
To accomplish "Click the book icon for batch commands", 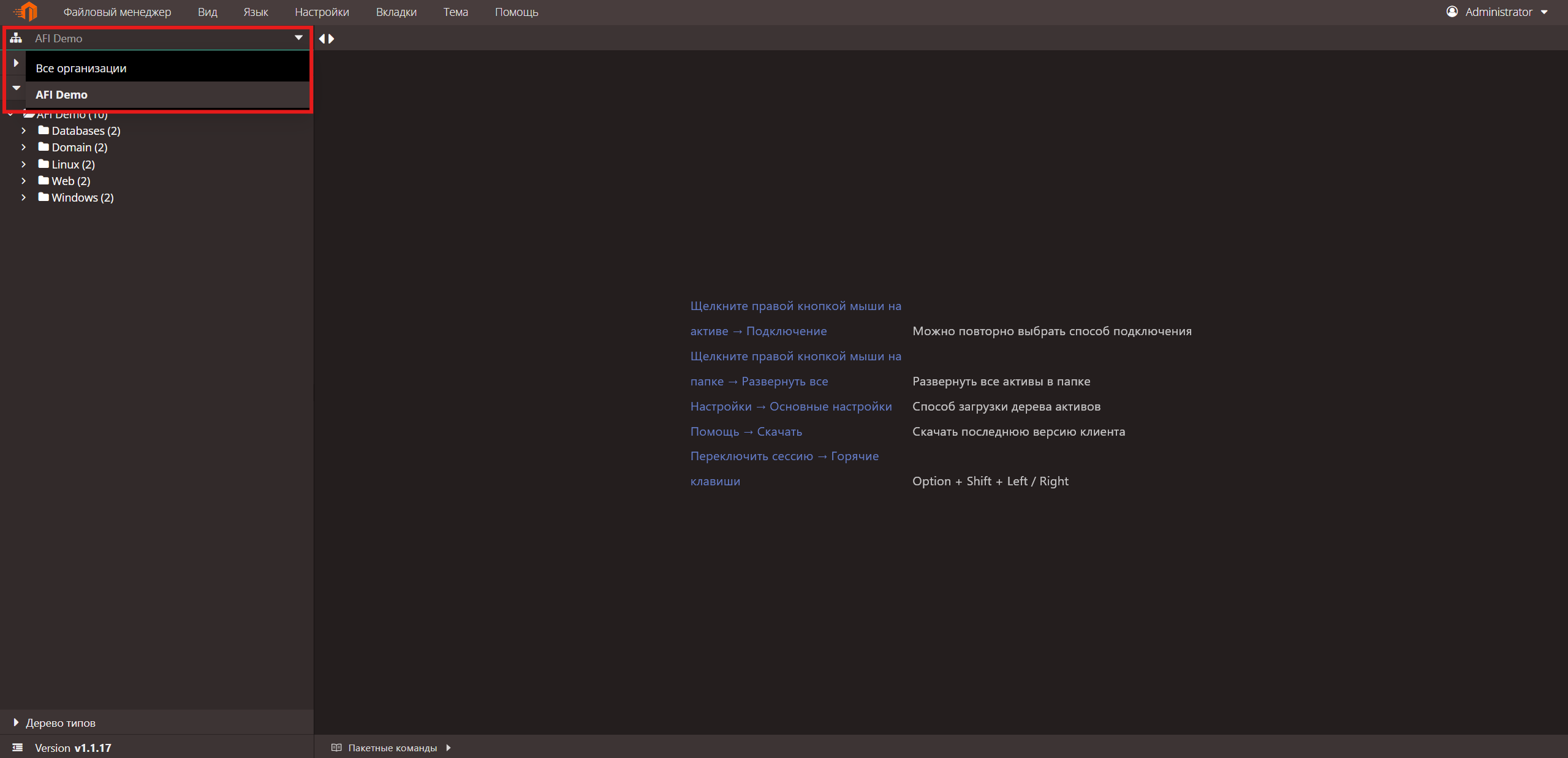I will 336,748.
